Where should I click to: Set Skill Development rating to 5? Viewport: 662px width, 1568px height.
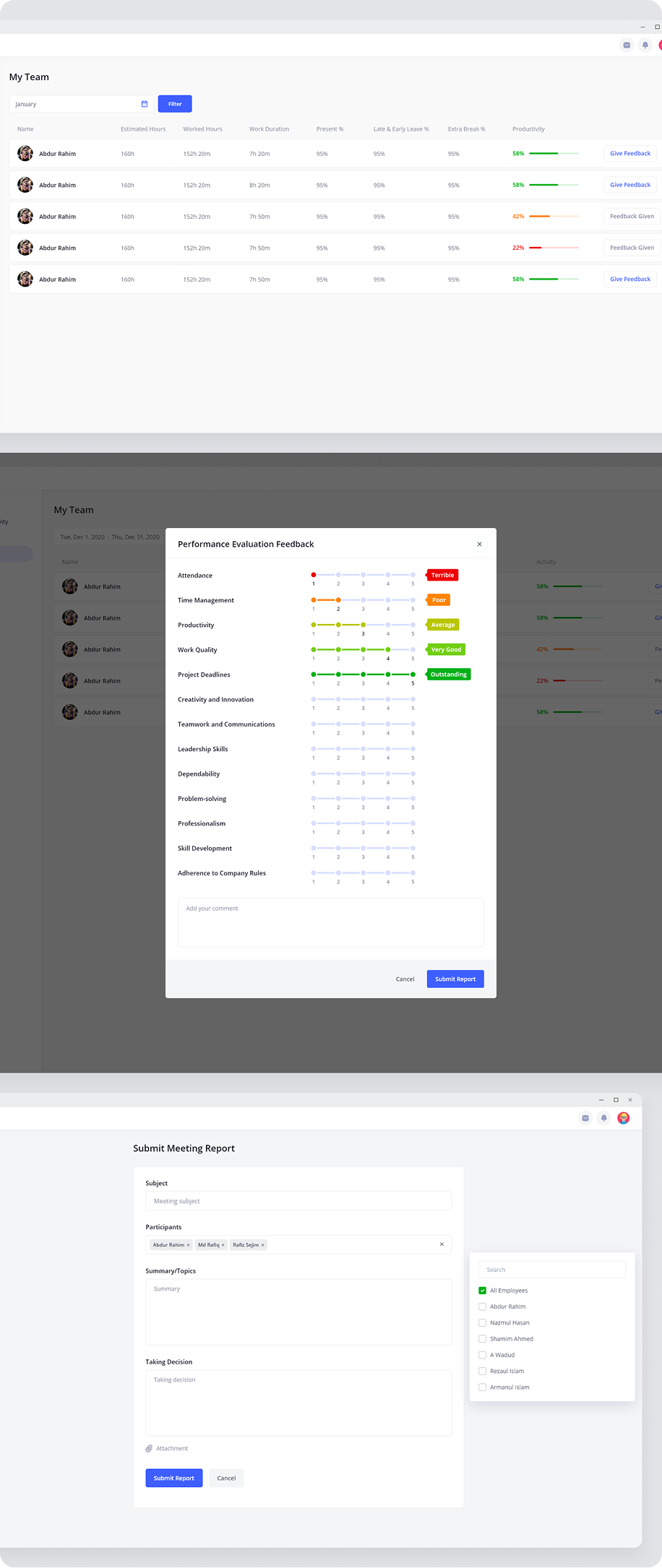point(413,848)
